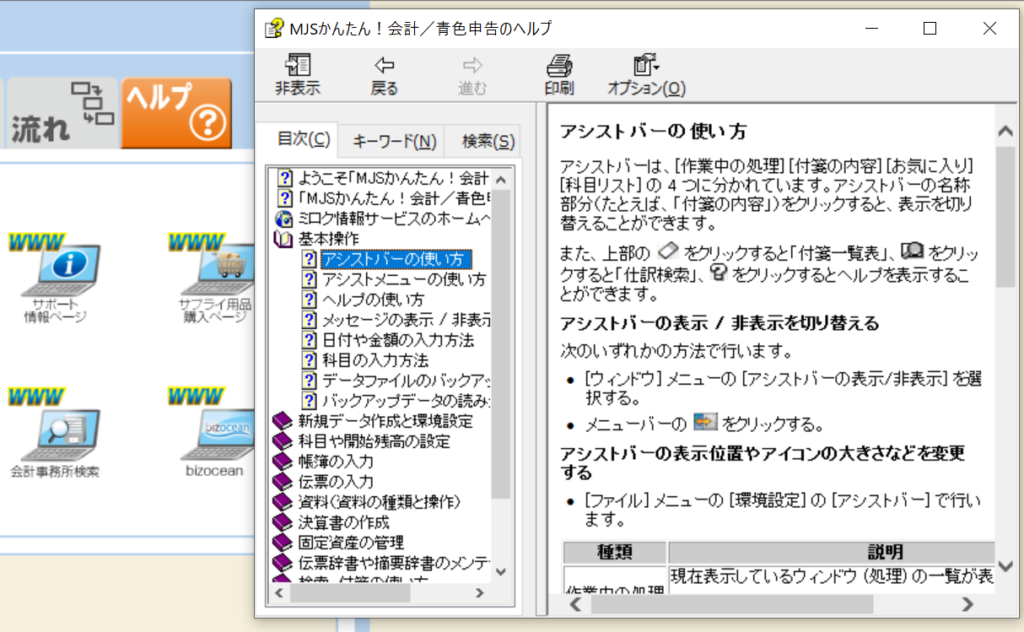Screen dimensions: 1024x632
Task: Expand 新規データ作成と環境設定 book
Action: [385, 421]
